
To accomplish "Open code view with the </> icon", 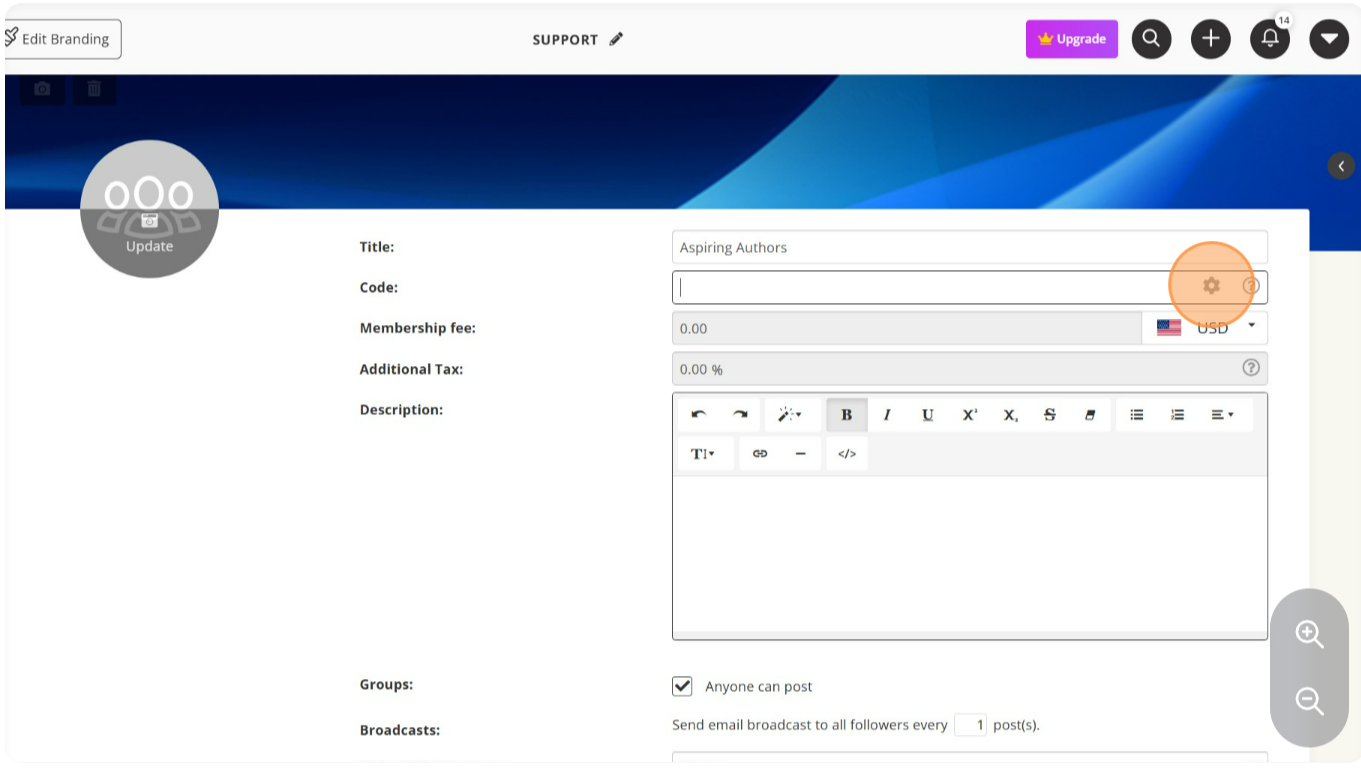I will pyautogui.click(x=846, y=454).
